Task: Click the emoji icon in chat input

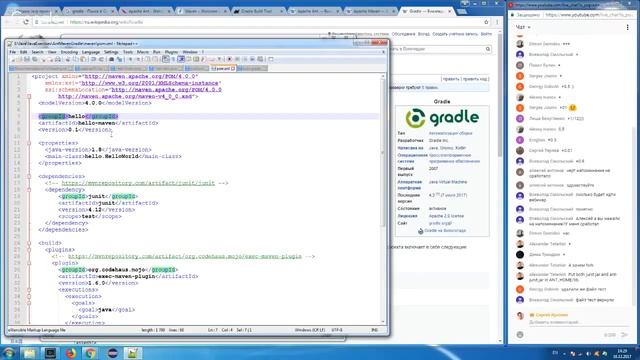Action: [x=520, y=335]
